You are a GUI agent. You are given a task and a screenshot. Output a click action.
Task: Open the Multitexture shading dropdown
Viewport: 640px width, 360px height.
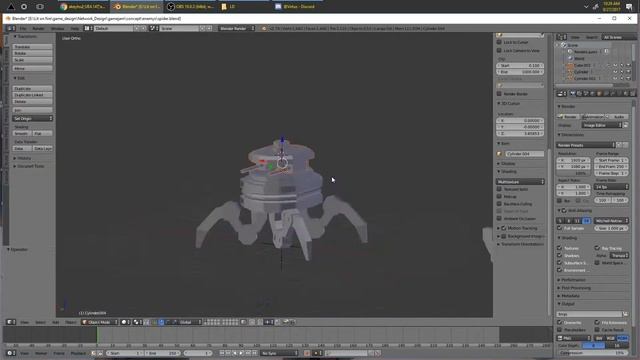(520, 182)
